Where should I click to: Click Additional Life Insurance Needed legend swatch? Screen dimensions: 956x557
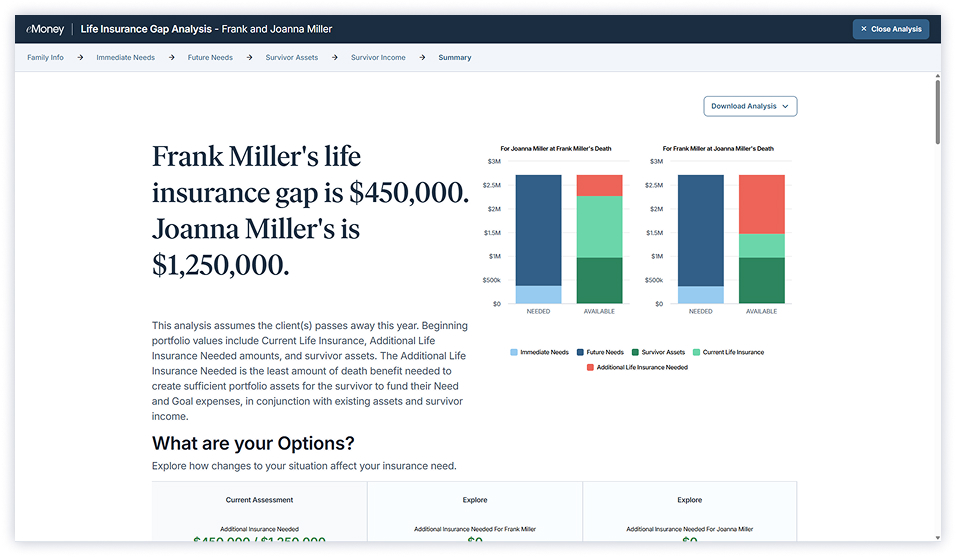click(x=590, y=368)
